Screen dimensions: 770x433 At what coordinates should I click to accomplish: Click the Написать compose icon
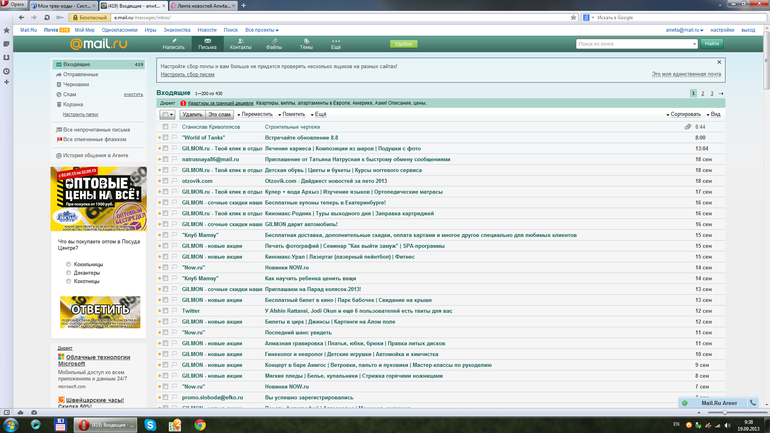tap(174, 44)
